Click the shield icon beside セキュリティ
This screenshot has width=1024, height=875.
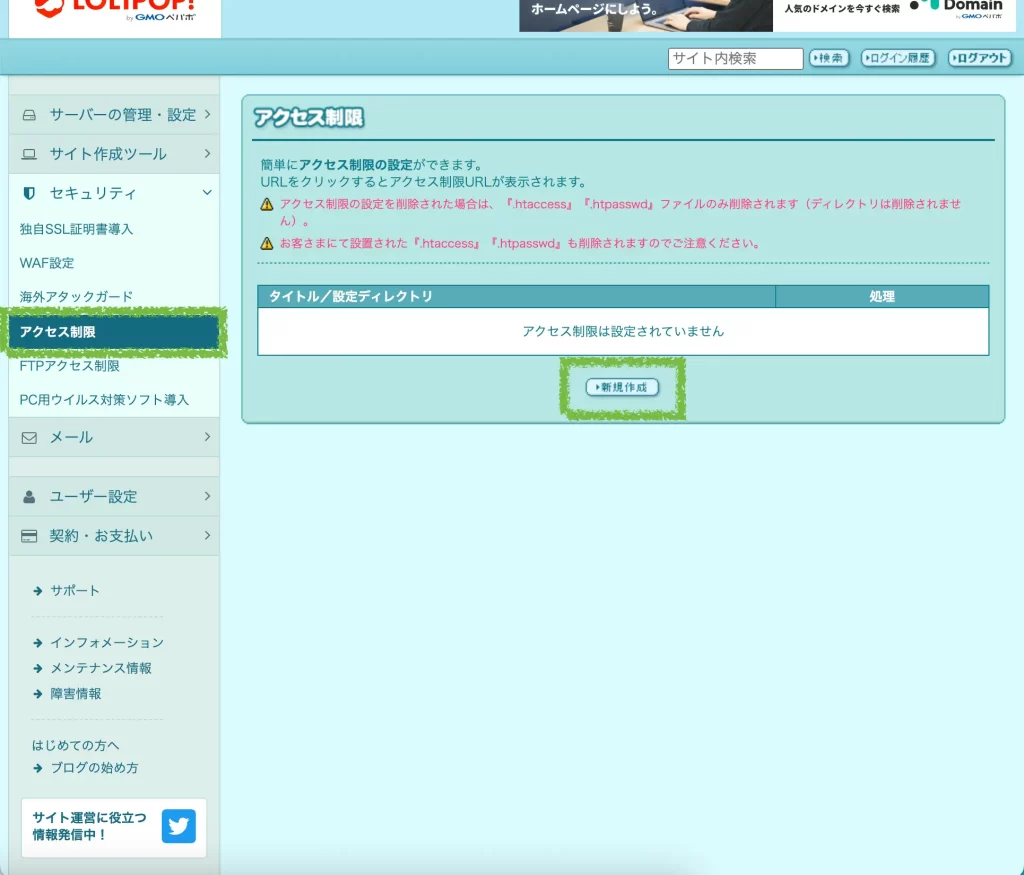[x=29, y=193]
